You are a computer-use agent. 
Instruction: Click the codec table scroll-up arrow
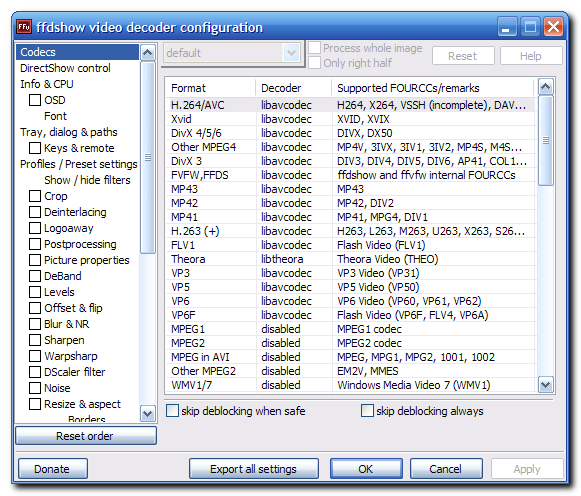(x=545, y=87)
